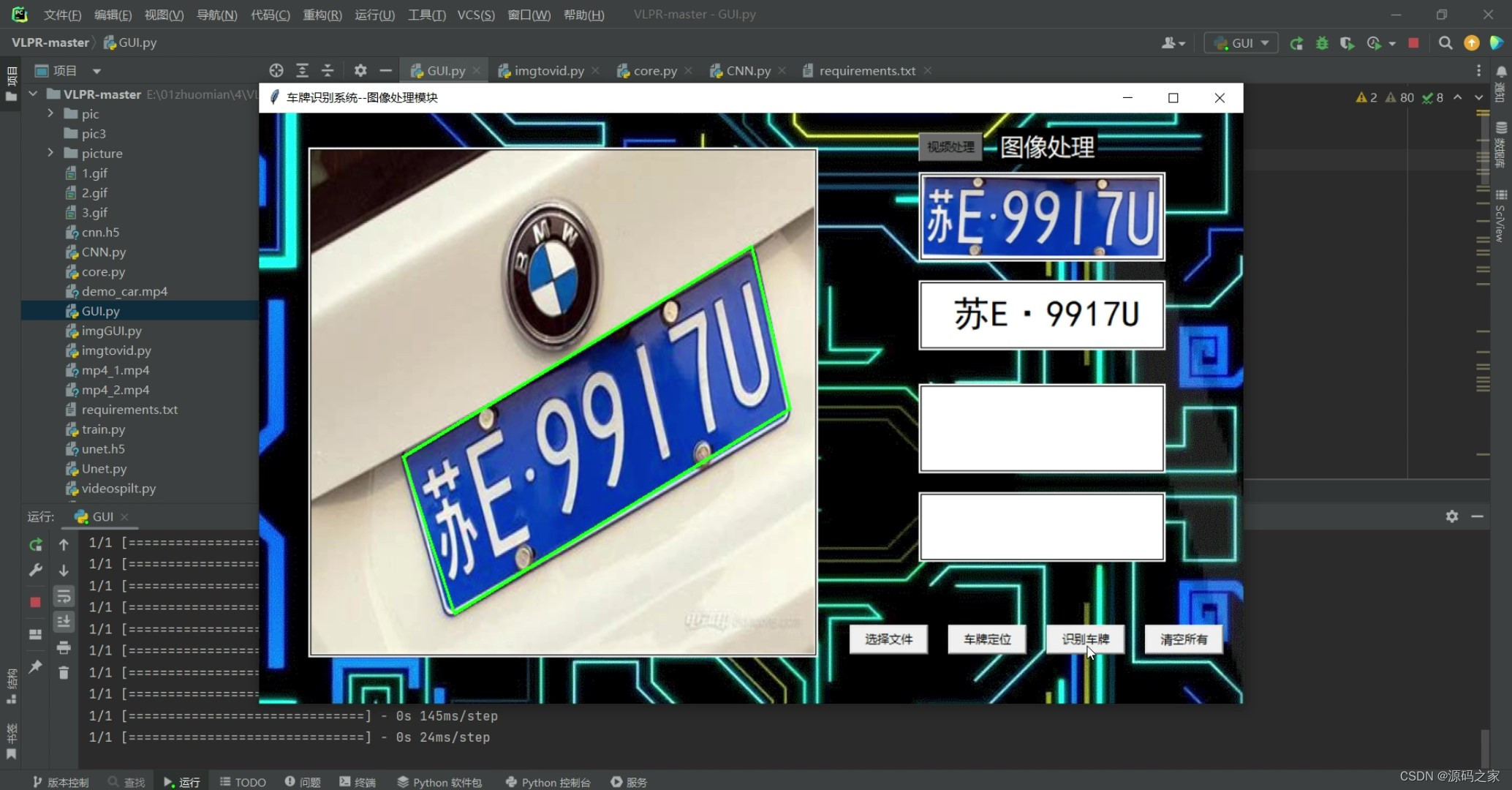Click the collapse all icon in project panel

tap(328, 71)
